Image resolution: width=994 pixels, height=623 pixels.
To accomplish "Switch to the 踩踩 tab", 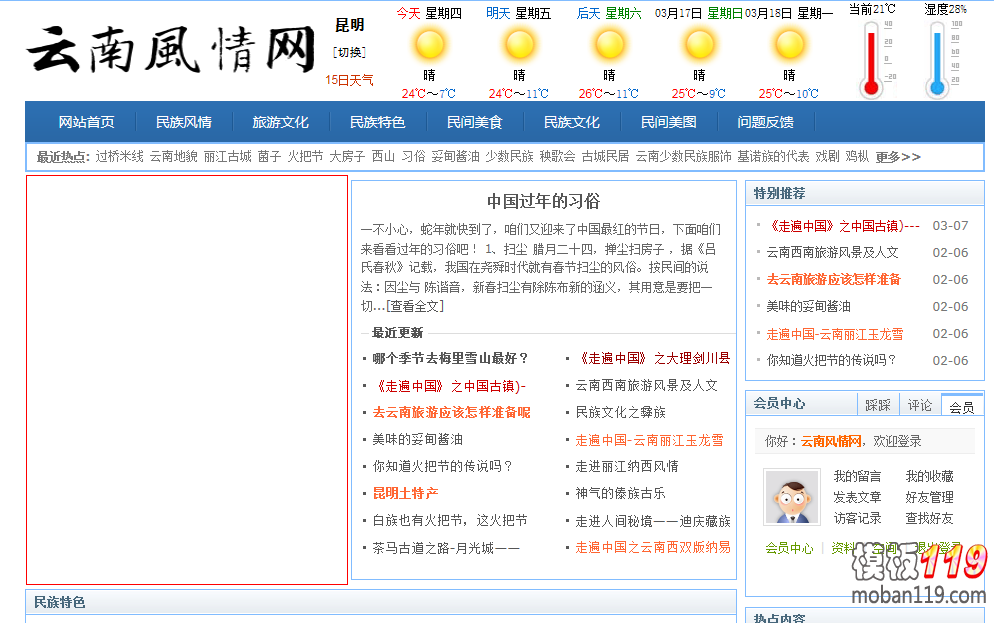I will click(878, 405).
